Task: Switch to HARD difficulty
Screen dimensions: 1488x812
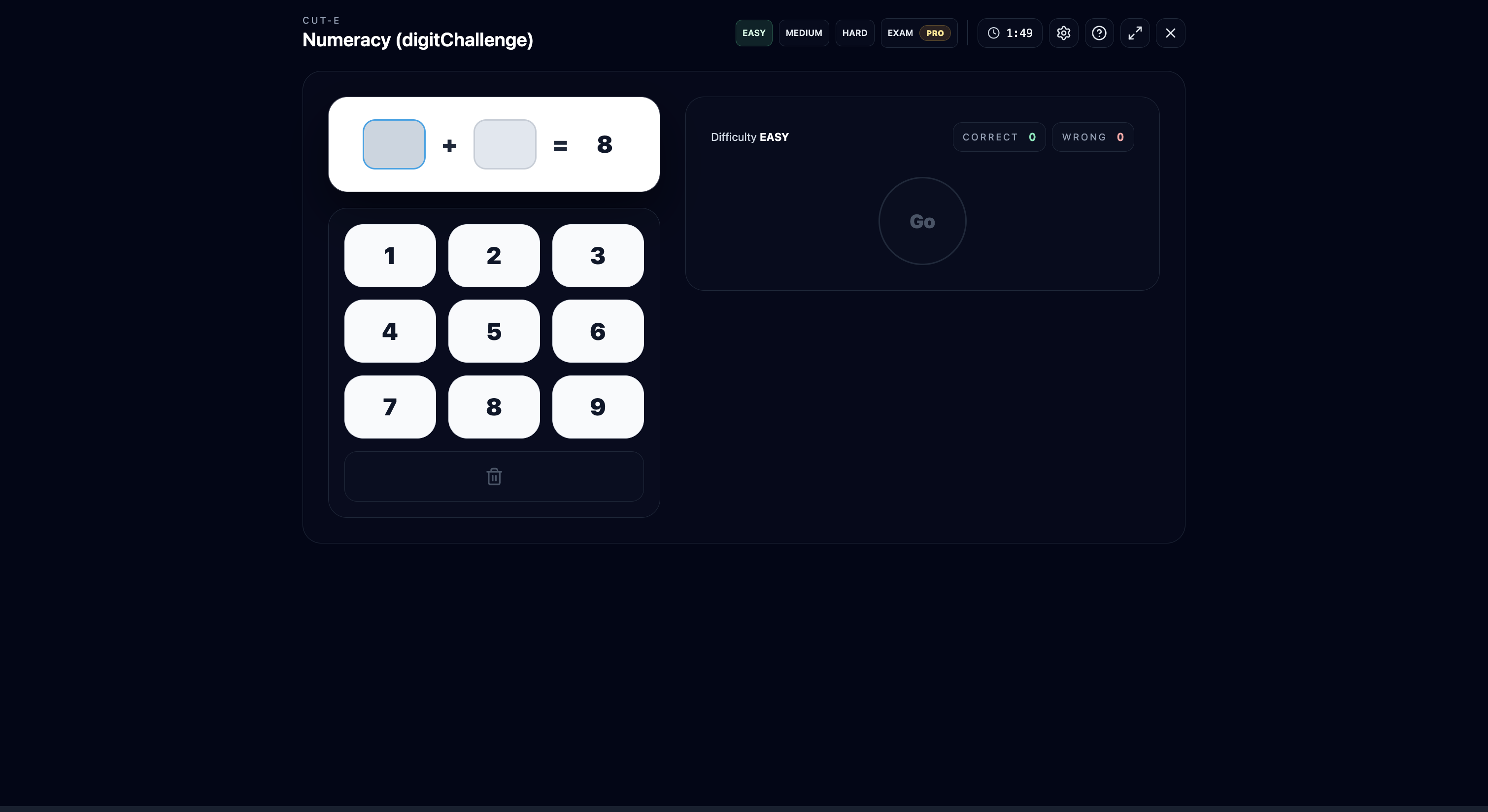Action: pos(854,33)
